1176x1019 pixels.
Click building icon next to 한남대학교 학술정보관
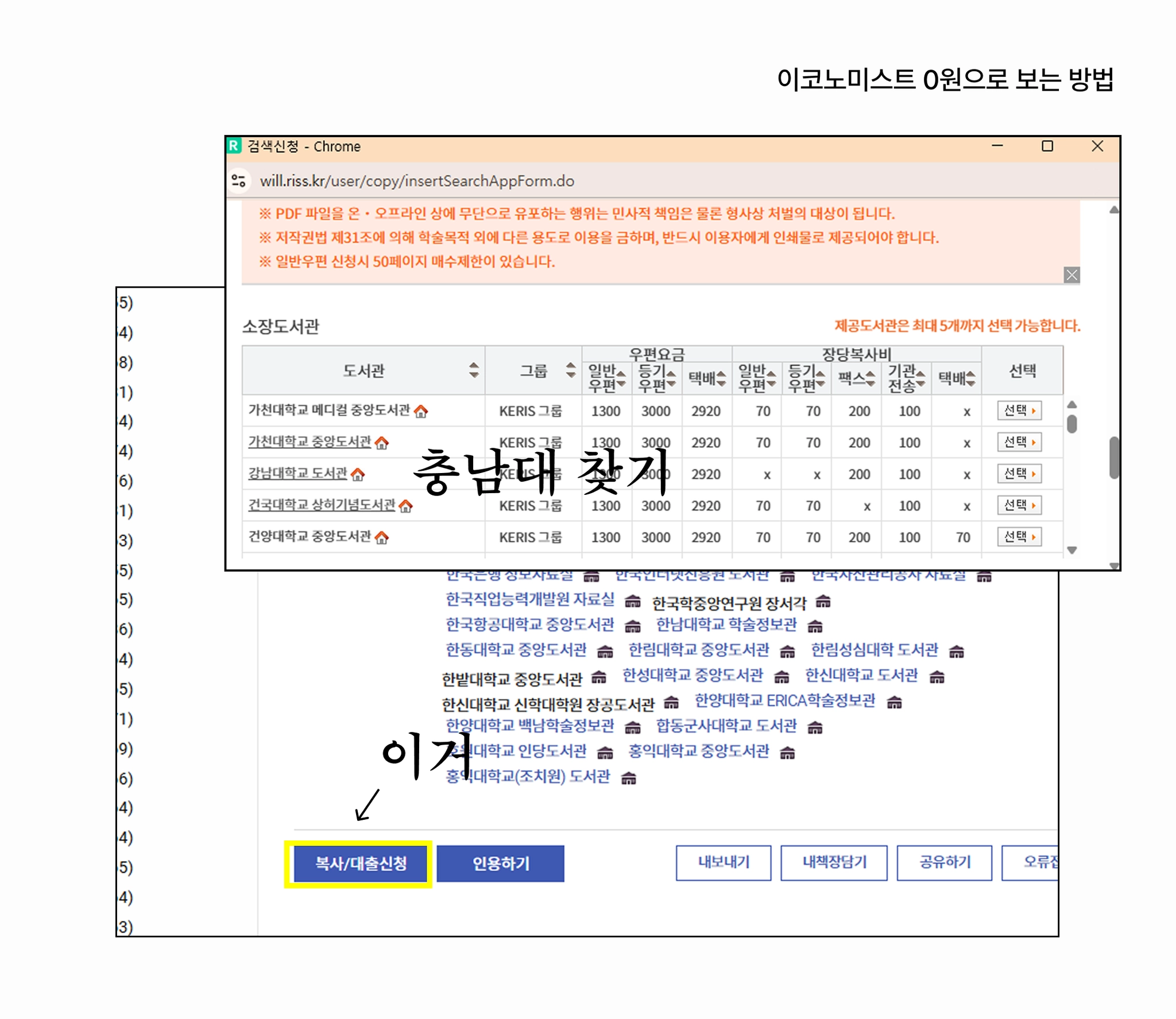tap(815, 625)
